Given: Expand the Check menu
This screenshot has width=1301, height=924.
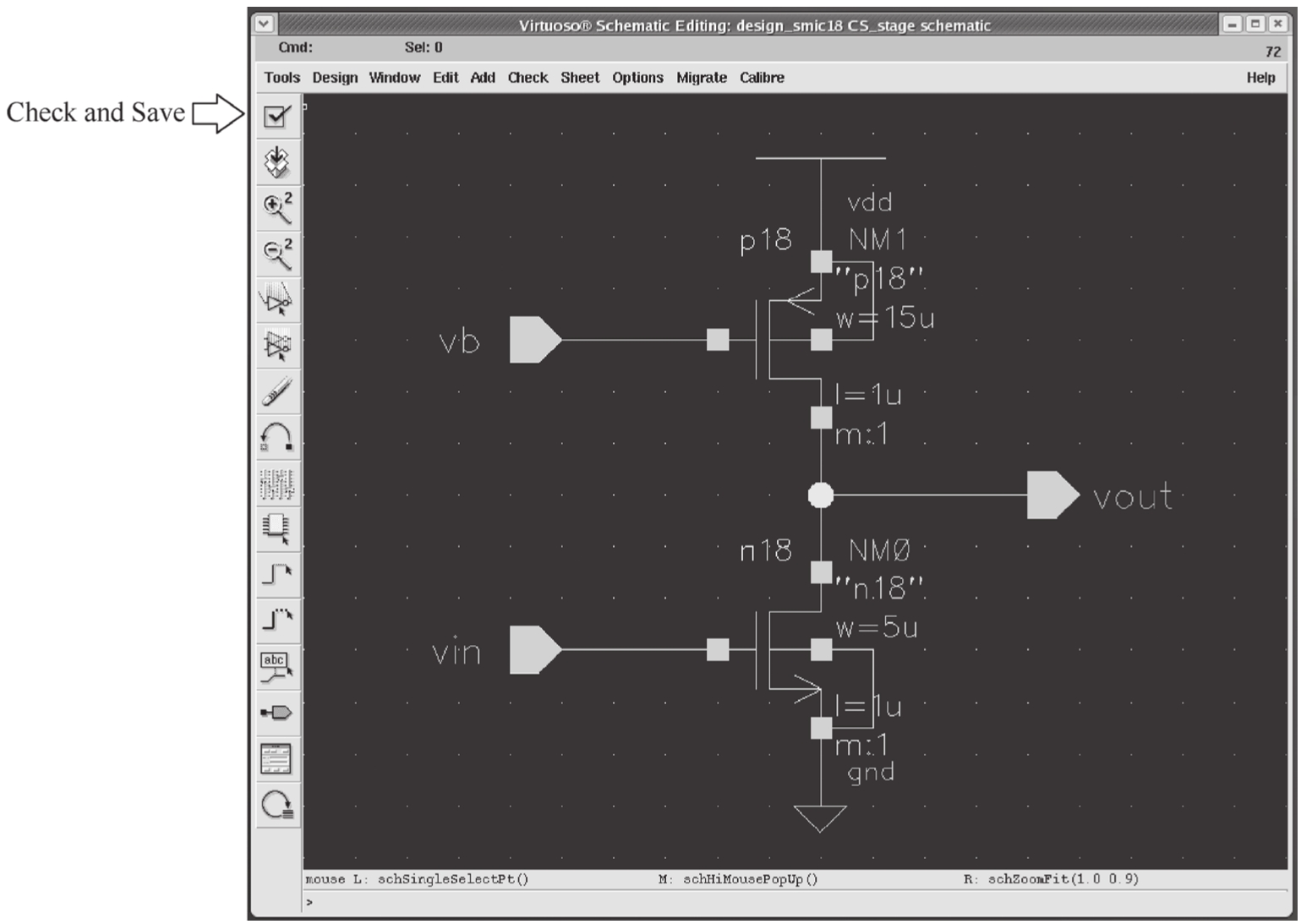Looking at the screenshot, I should [x=528, y=78].
